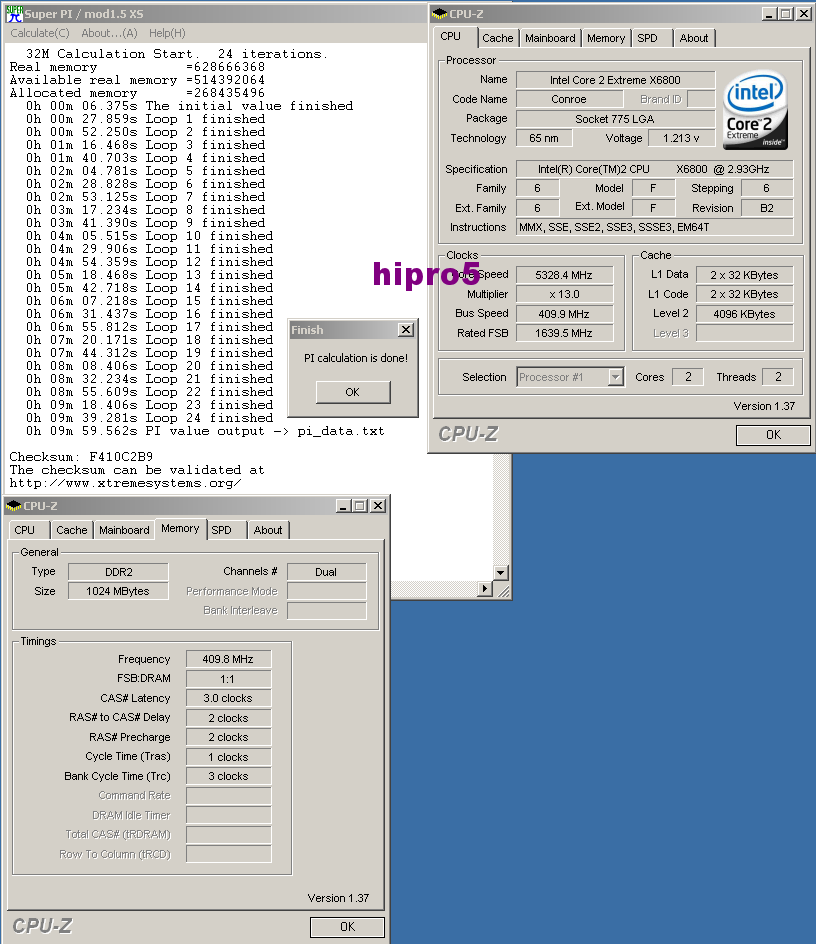Screen dimensions: 816x944
Task: Select About tab in bottom CPU-Z window
Action: 268,530
